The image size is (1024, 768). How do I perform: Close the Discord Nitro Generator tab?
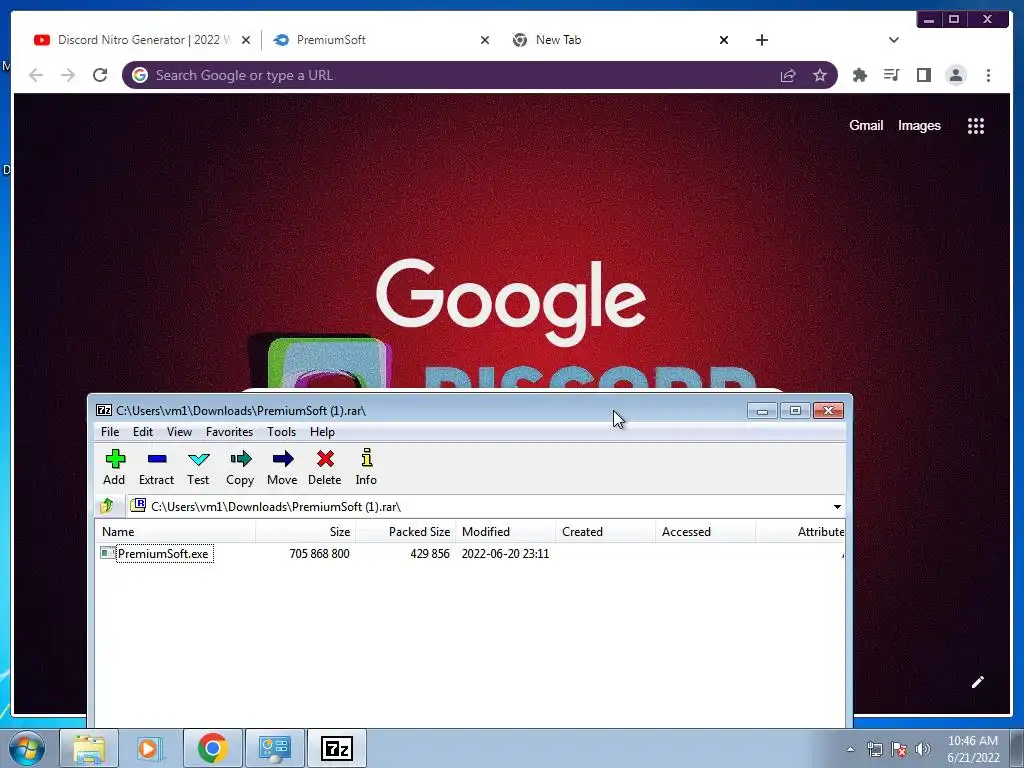(x=246, y=40)
